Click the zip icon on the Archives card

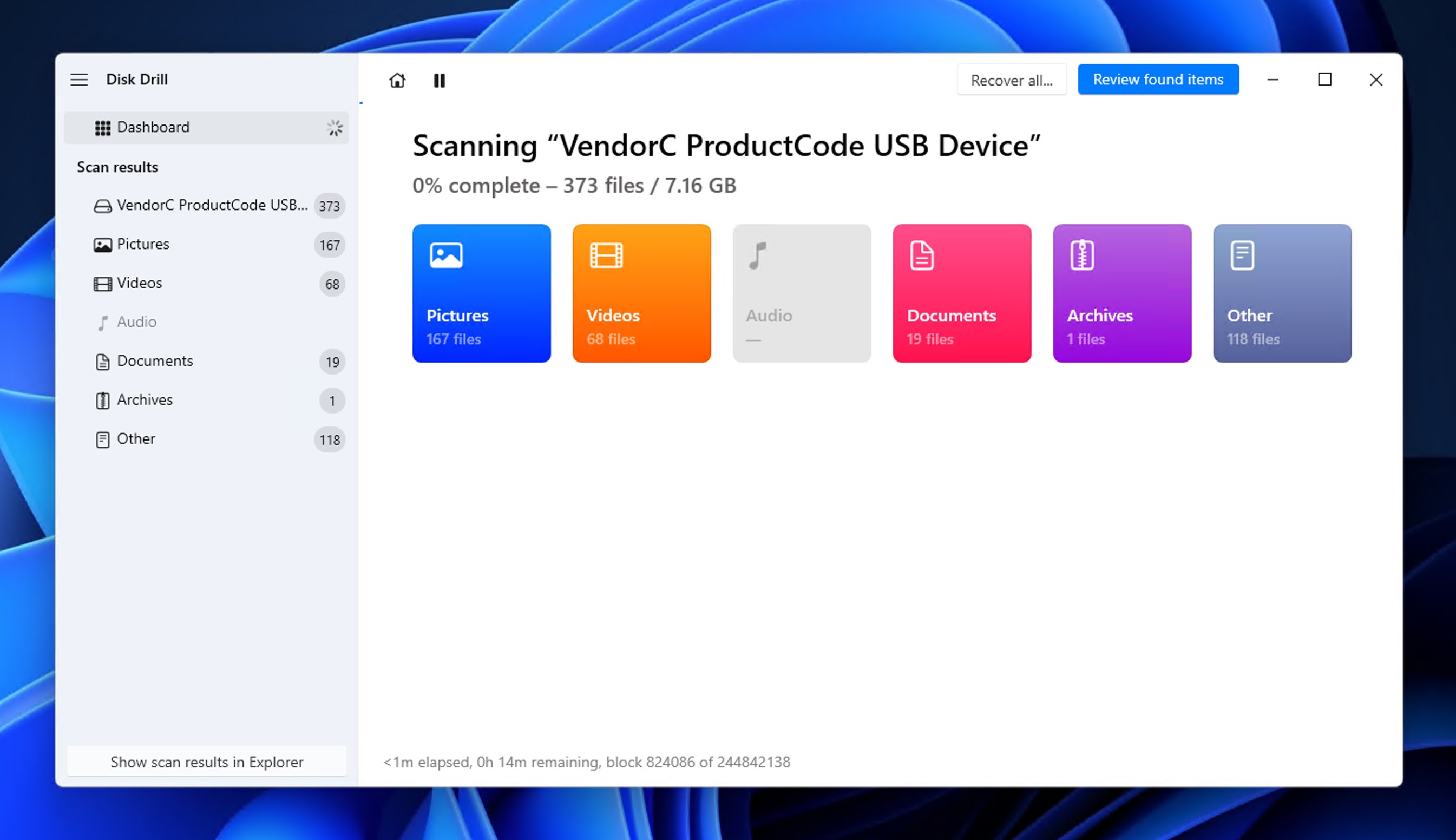1081,257
